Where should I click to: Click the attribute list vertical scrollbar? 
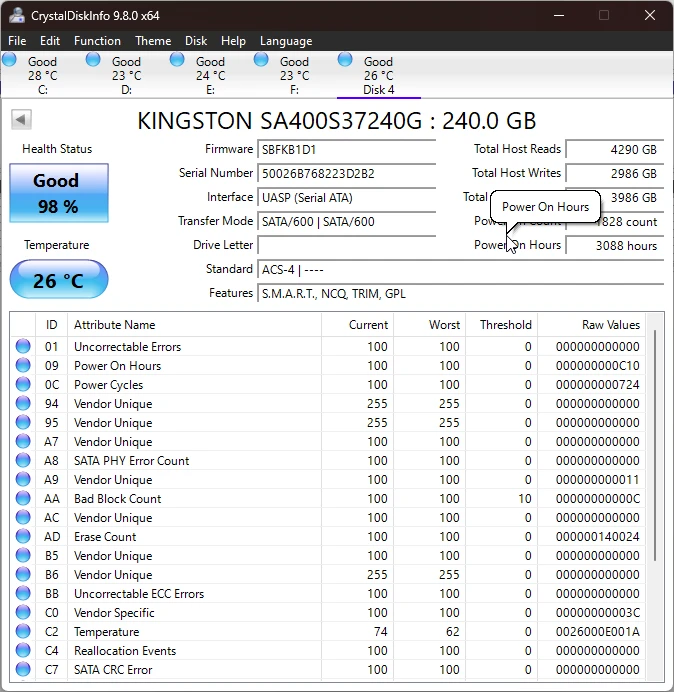655,446
